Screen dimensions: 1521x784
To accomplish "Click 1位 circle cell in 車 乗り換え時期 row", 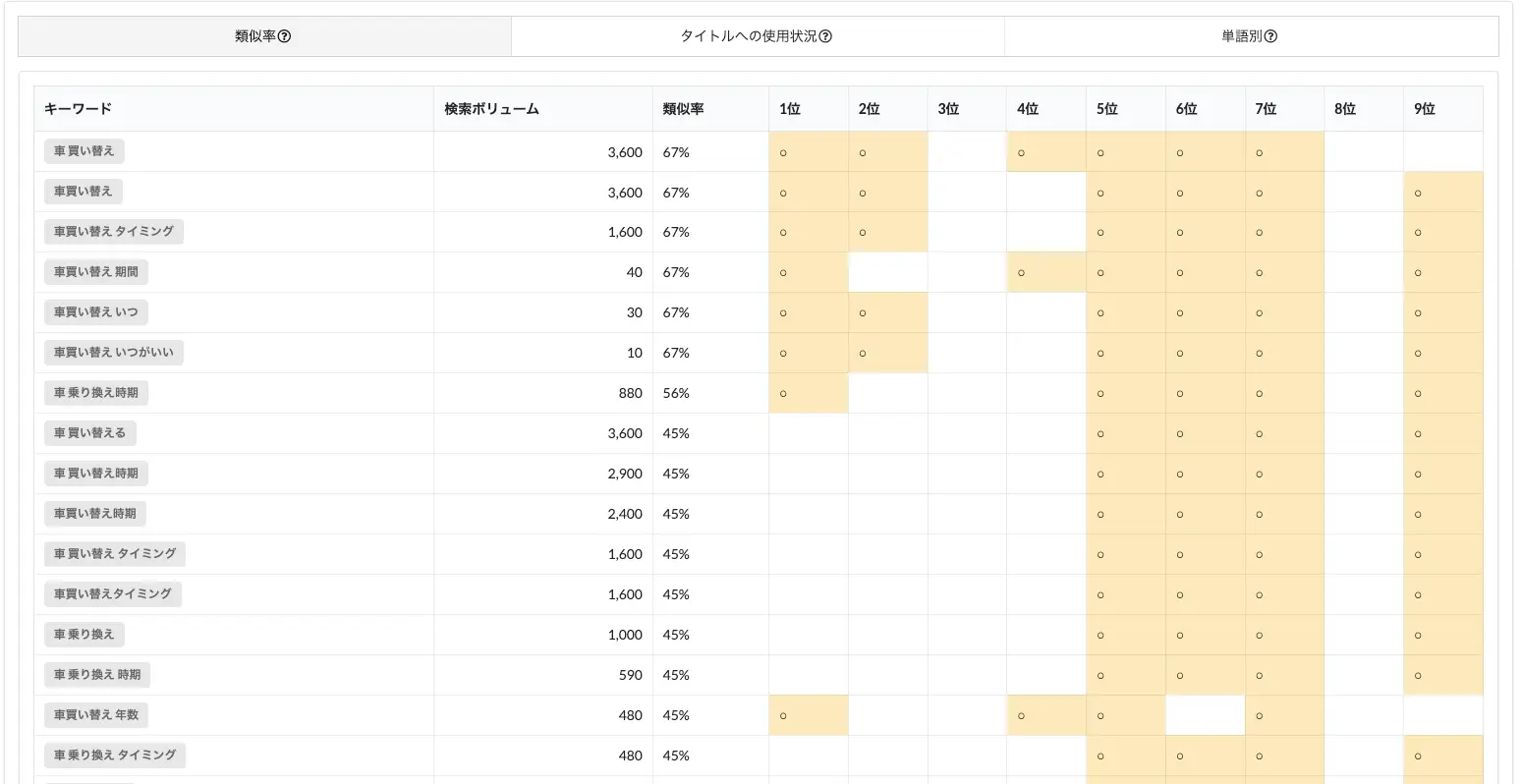I will point(783,393).
